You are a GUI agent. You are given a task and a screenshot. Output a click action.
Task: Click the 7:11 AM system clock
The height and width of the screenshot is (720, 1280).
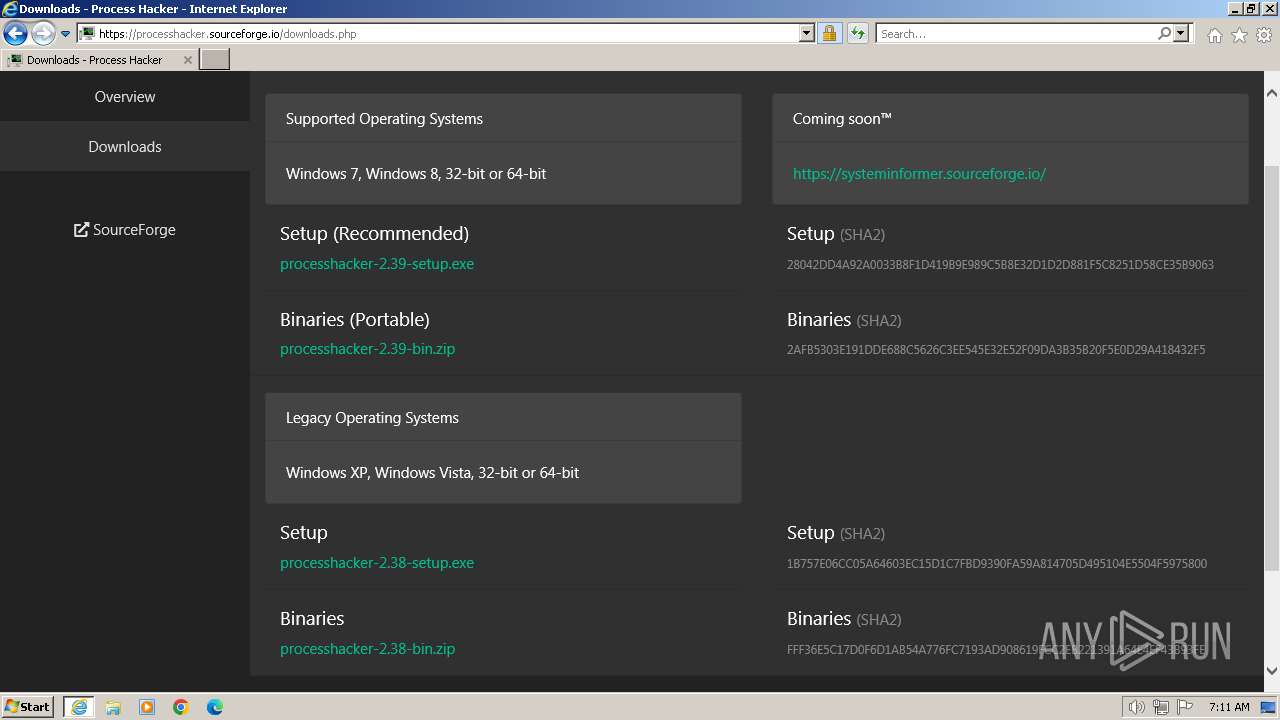click(x=1229, y=707)
